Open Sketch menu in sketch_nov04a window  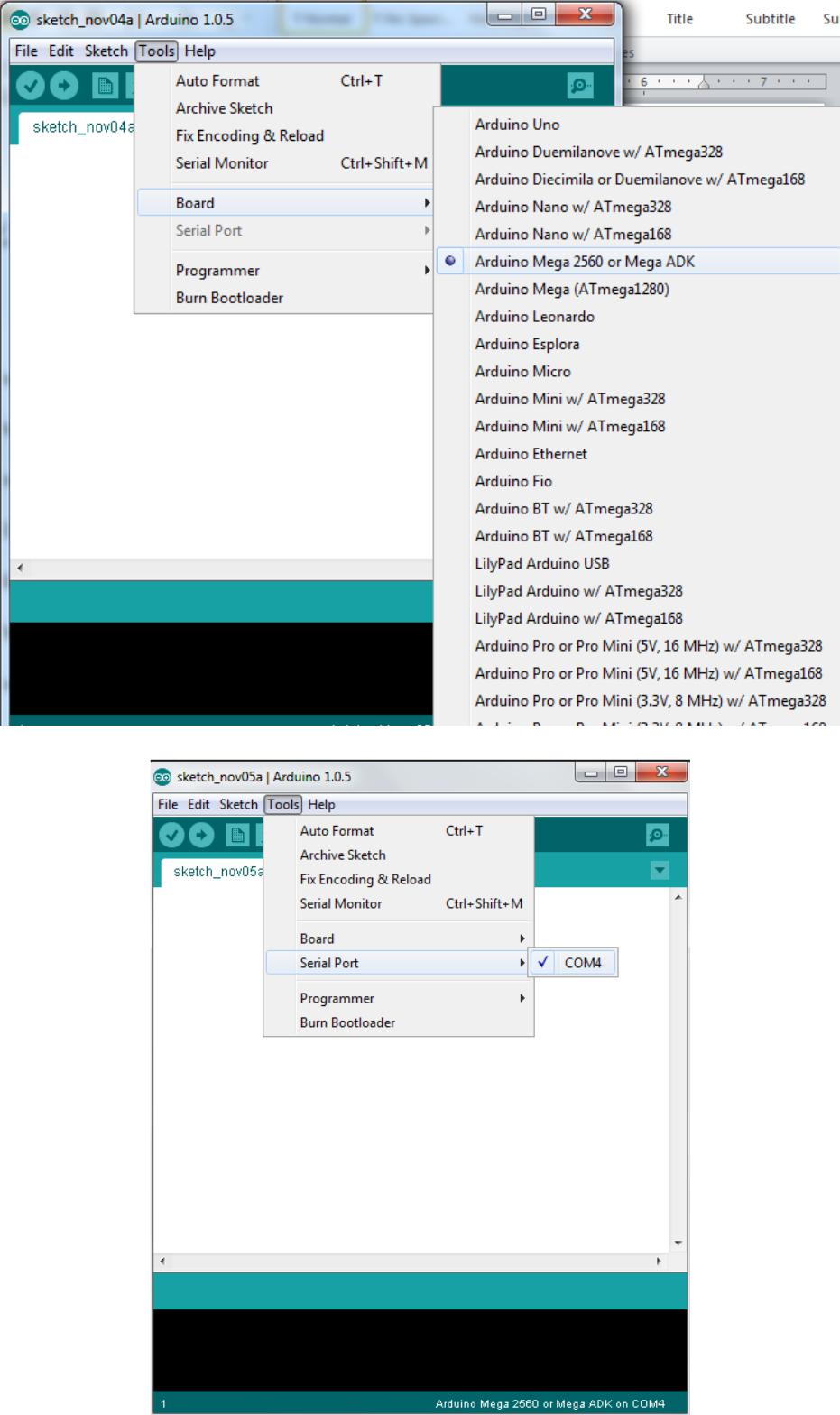tap(106, 51)
